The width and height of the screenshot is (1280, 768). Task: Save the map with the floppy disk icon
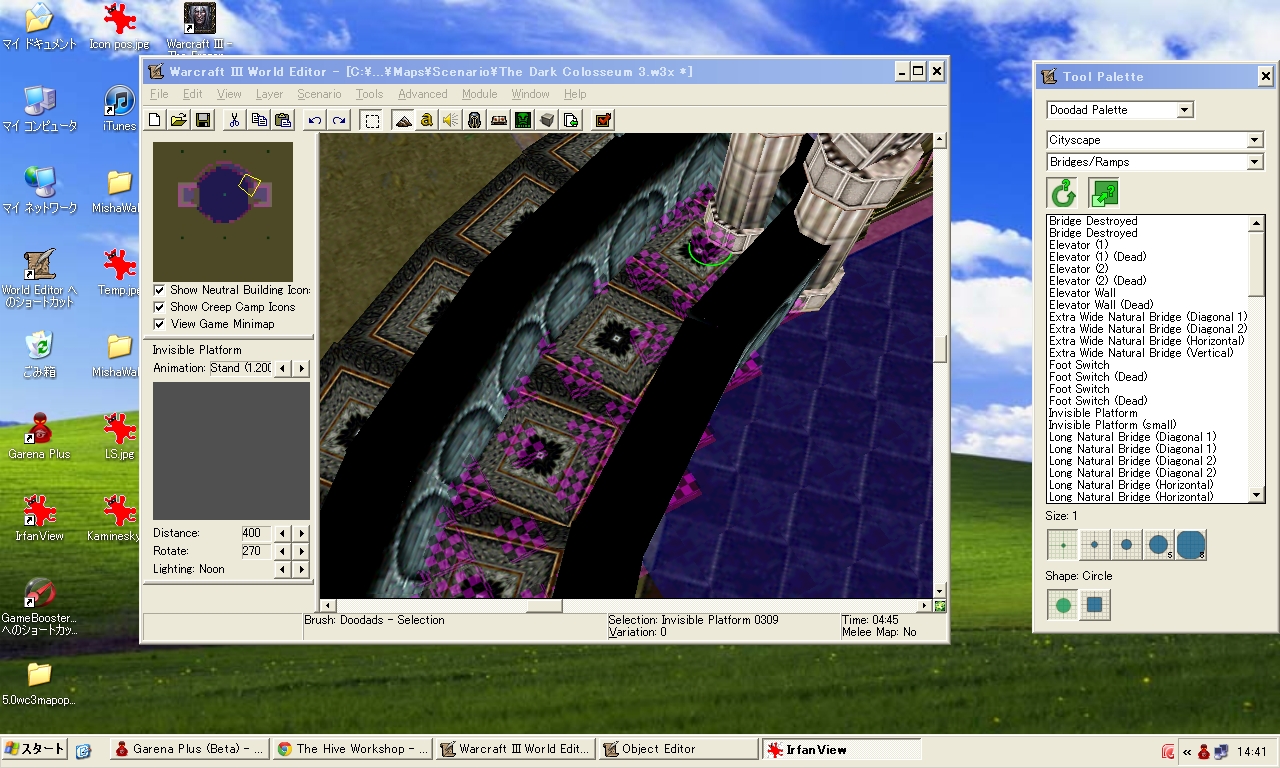[203, 120]
